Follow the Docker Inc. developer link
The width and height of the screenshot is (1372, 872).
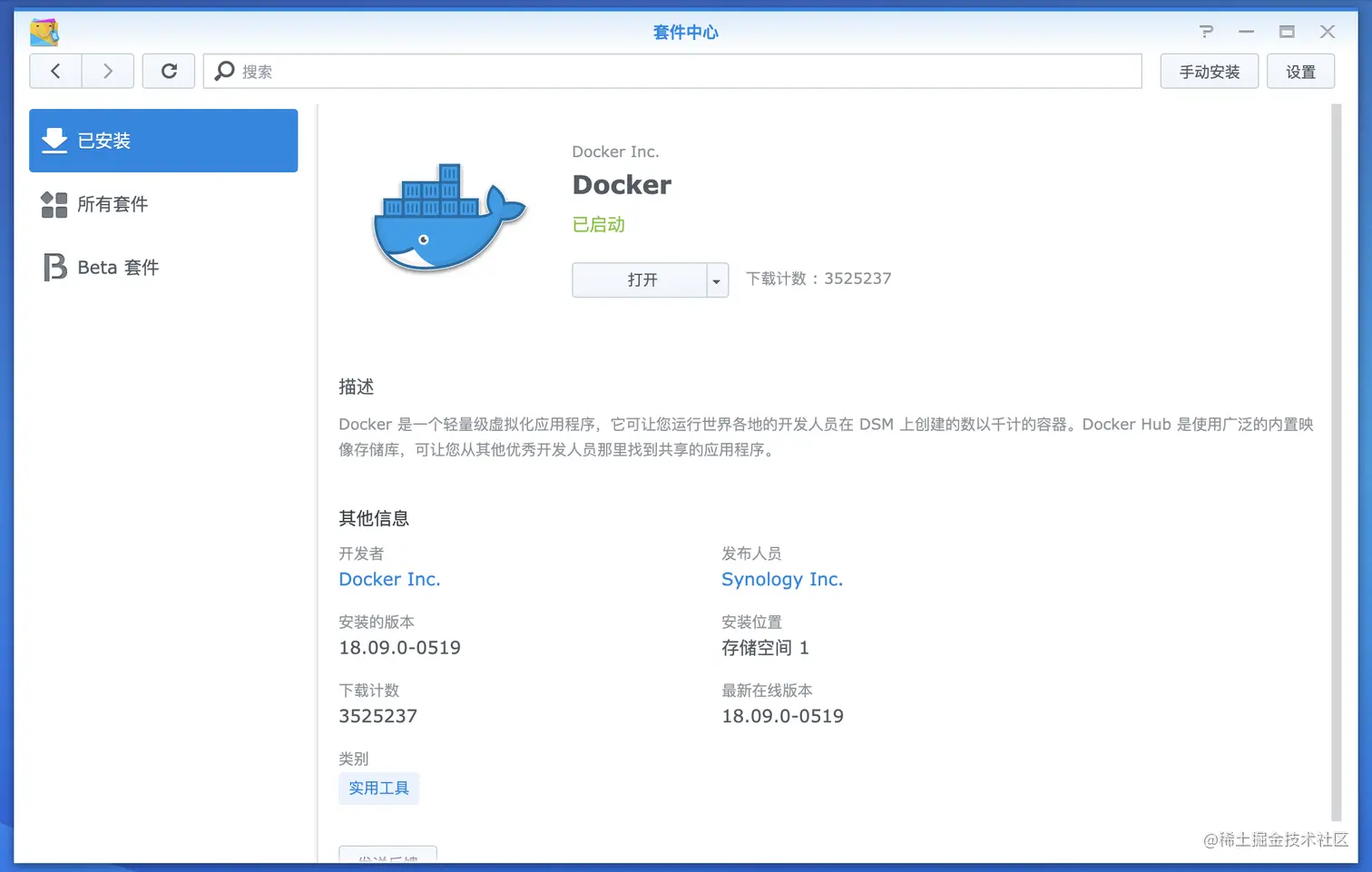[x=389, y=579]
